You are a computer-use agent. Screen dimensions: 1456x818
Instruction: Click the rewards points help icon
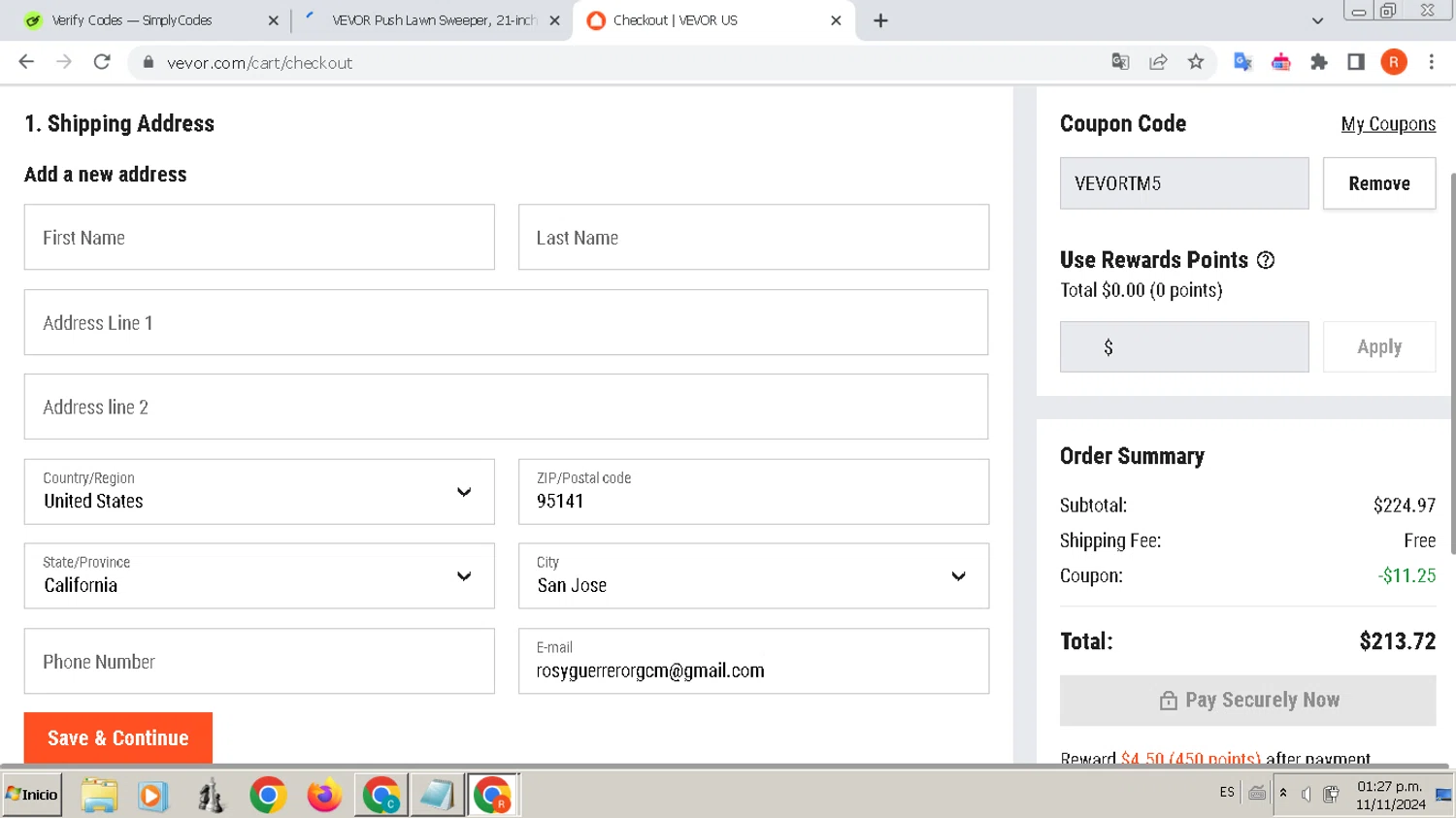point(1266,260)
